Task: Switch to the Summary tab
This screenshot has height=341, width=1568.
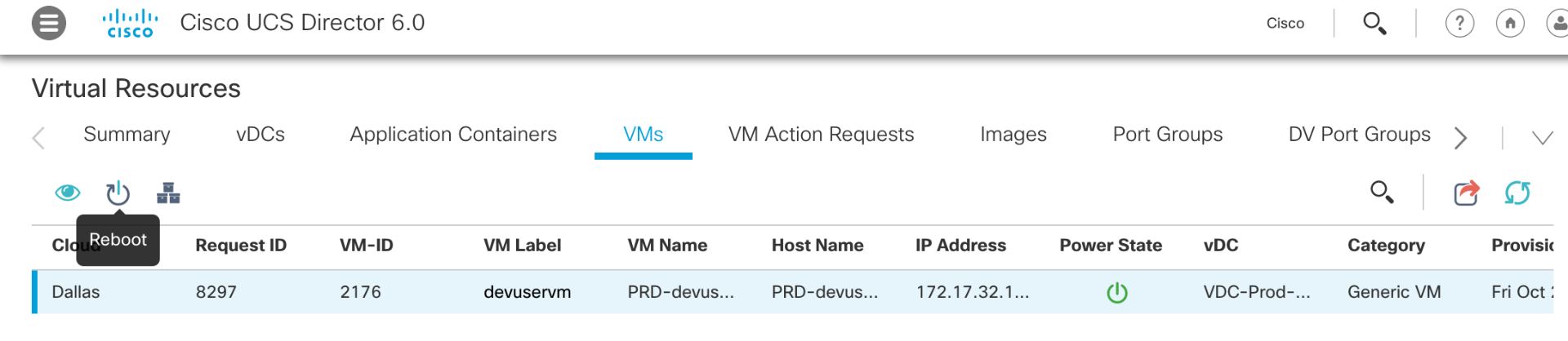Action: (127, 135)
